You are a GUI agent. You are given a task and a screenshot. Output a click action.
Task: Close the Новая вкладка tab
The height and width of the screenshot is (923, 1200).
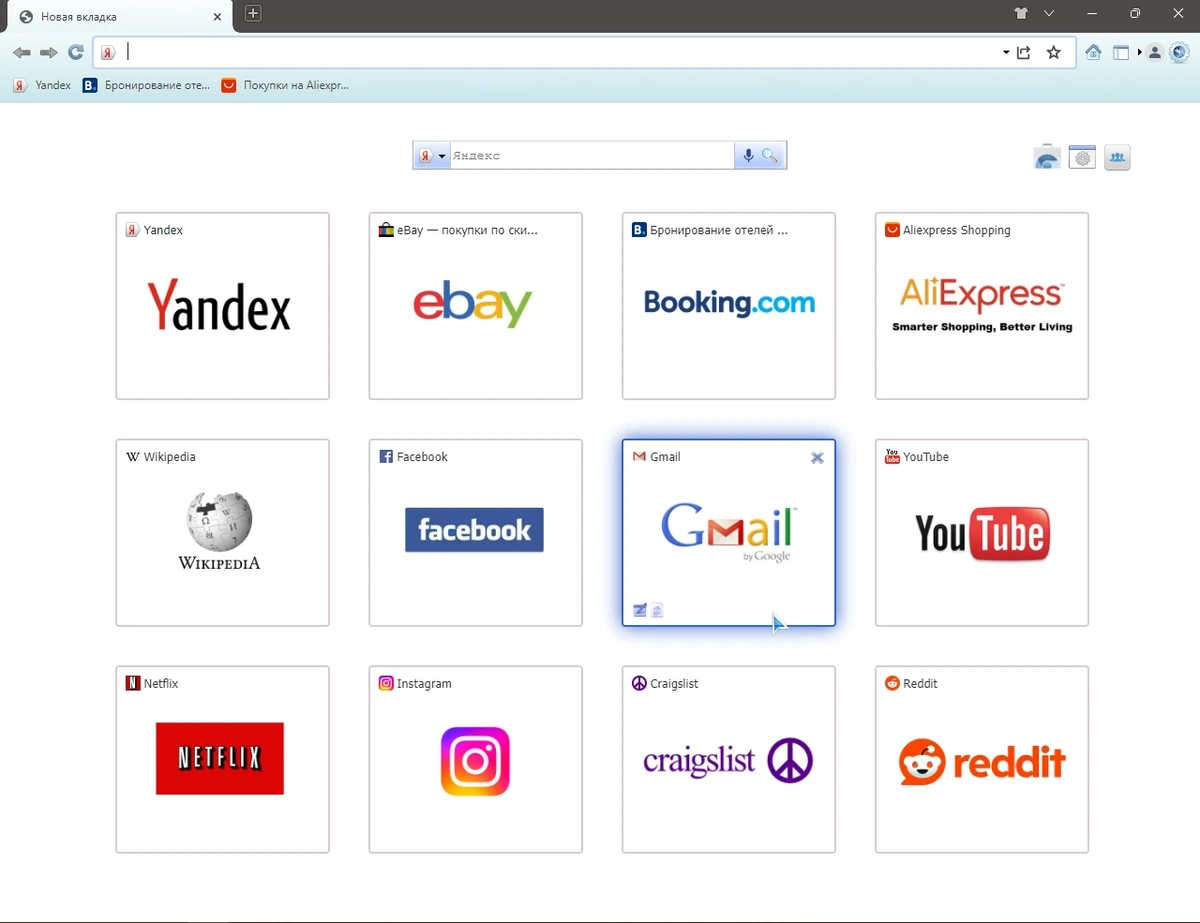[218, 17]
